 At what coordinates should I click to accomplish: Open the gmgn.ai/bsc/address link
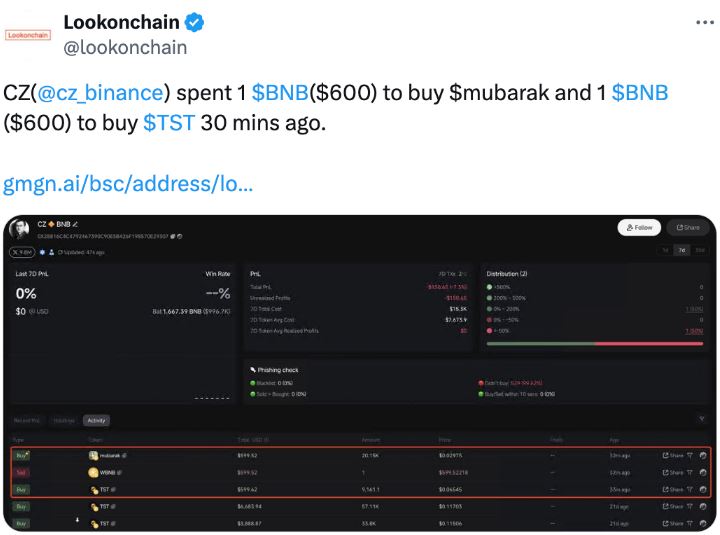[x=128, y=185]
